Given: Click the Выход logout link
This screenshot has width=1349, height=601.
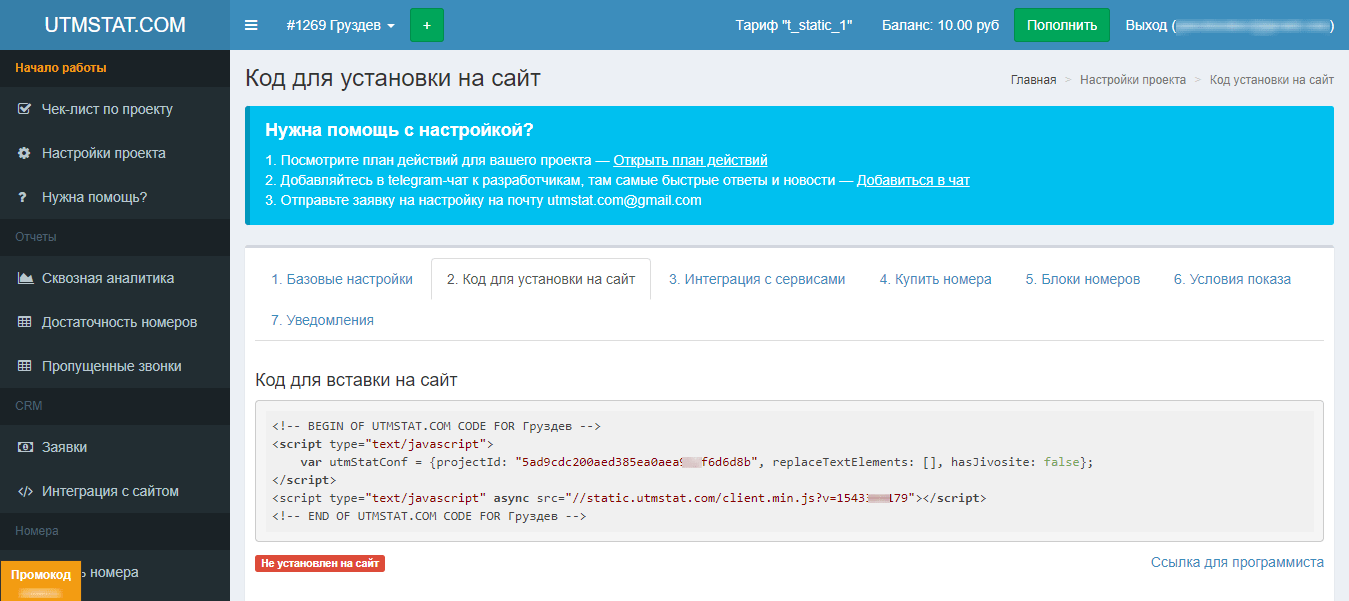Looking at the screenshot, I should (x=1230, y=25).
